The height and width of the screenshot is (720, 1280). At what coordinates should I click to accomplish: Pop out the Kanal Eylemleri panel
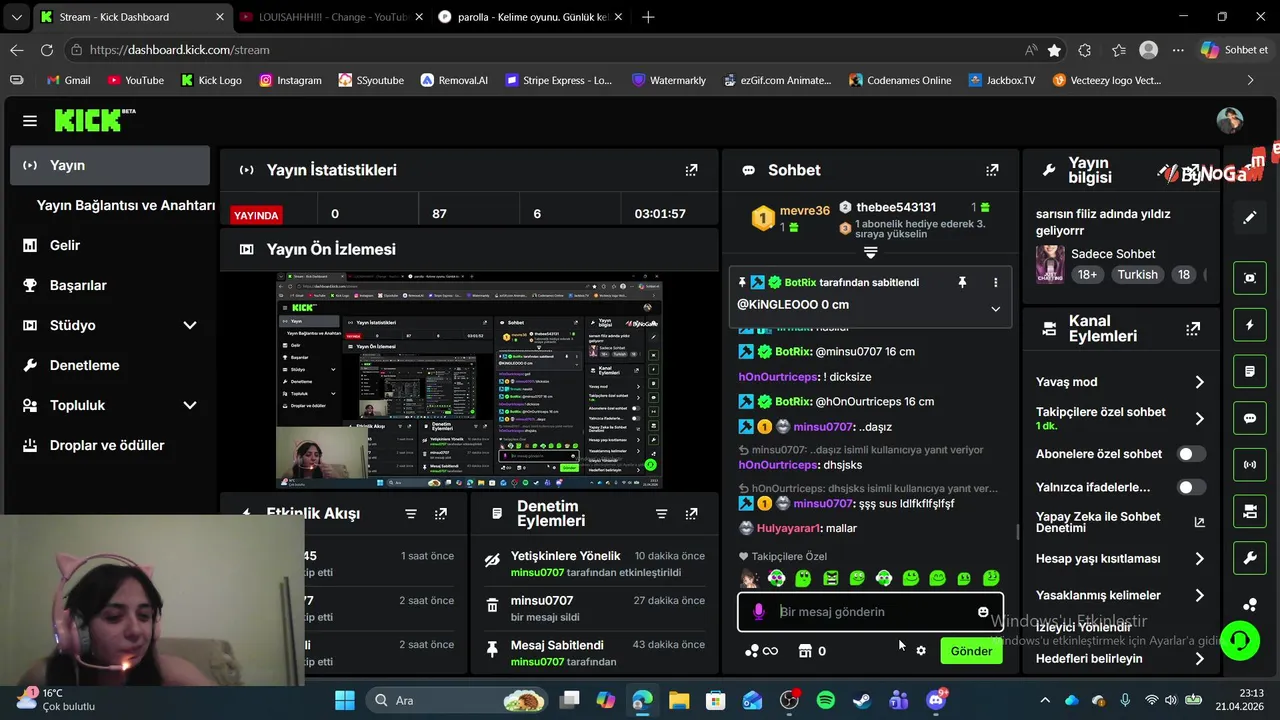pyautogui.click(x=1193, y=328)
